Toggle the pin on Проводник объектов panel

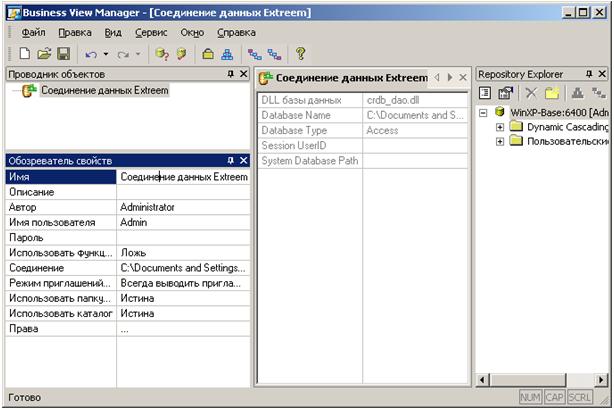coord(229,74)
